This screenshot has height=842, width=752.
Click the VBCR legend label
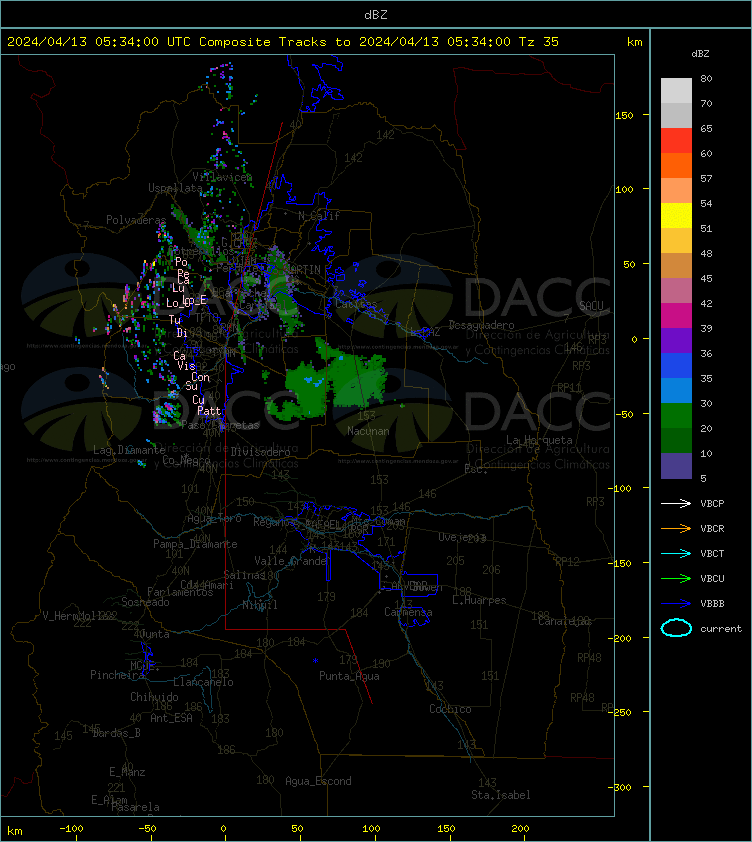[x=712, y=528]
